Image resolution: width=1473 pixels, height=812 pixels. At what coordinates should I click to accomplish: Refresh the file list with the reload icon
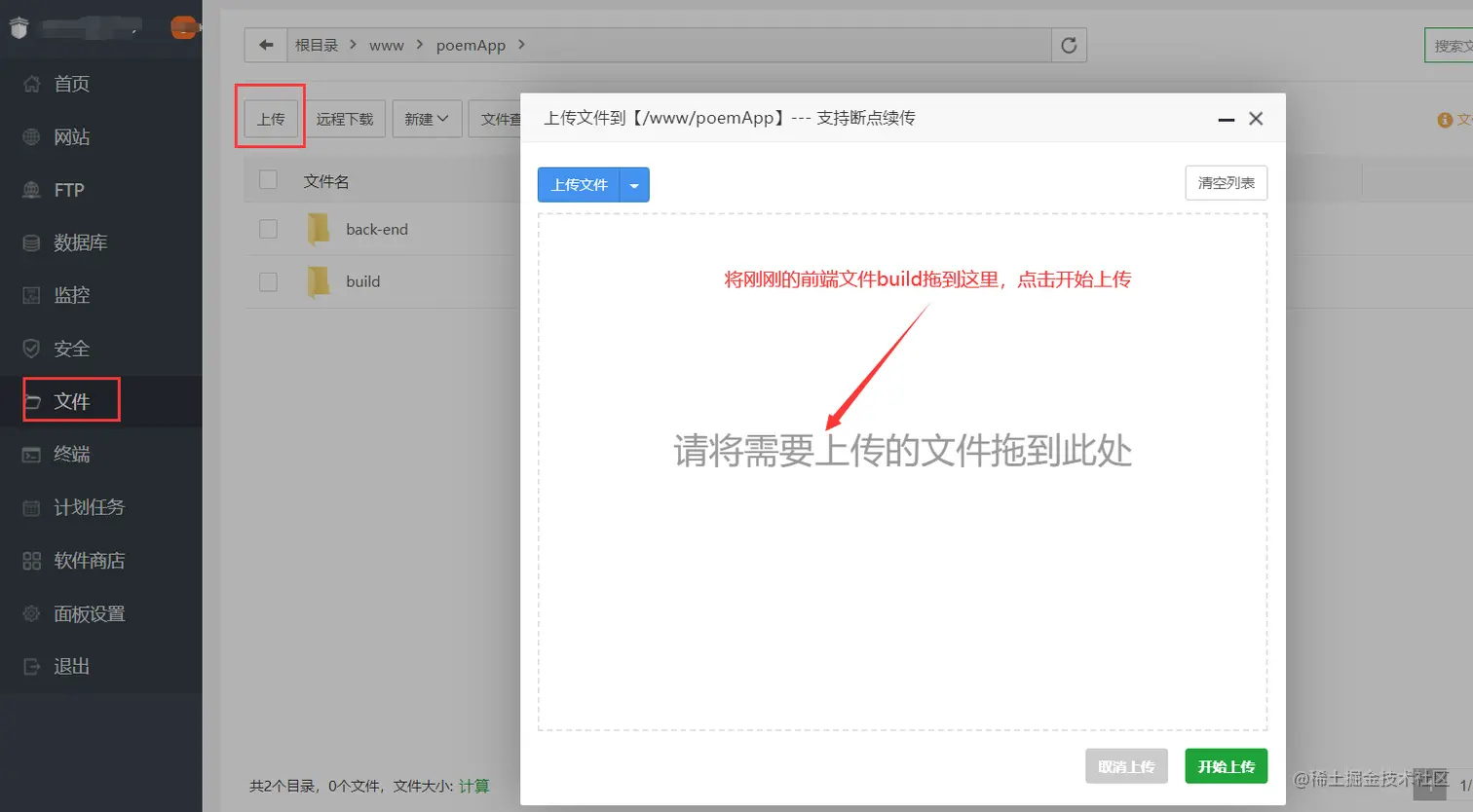tap(1069, 45)
